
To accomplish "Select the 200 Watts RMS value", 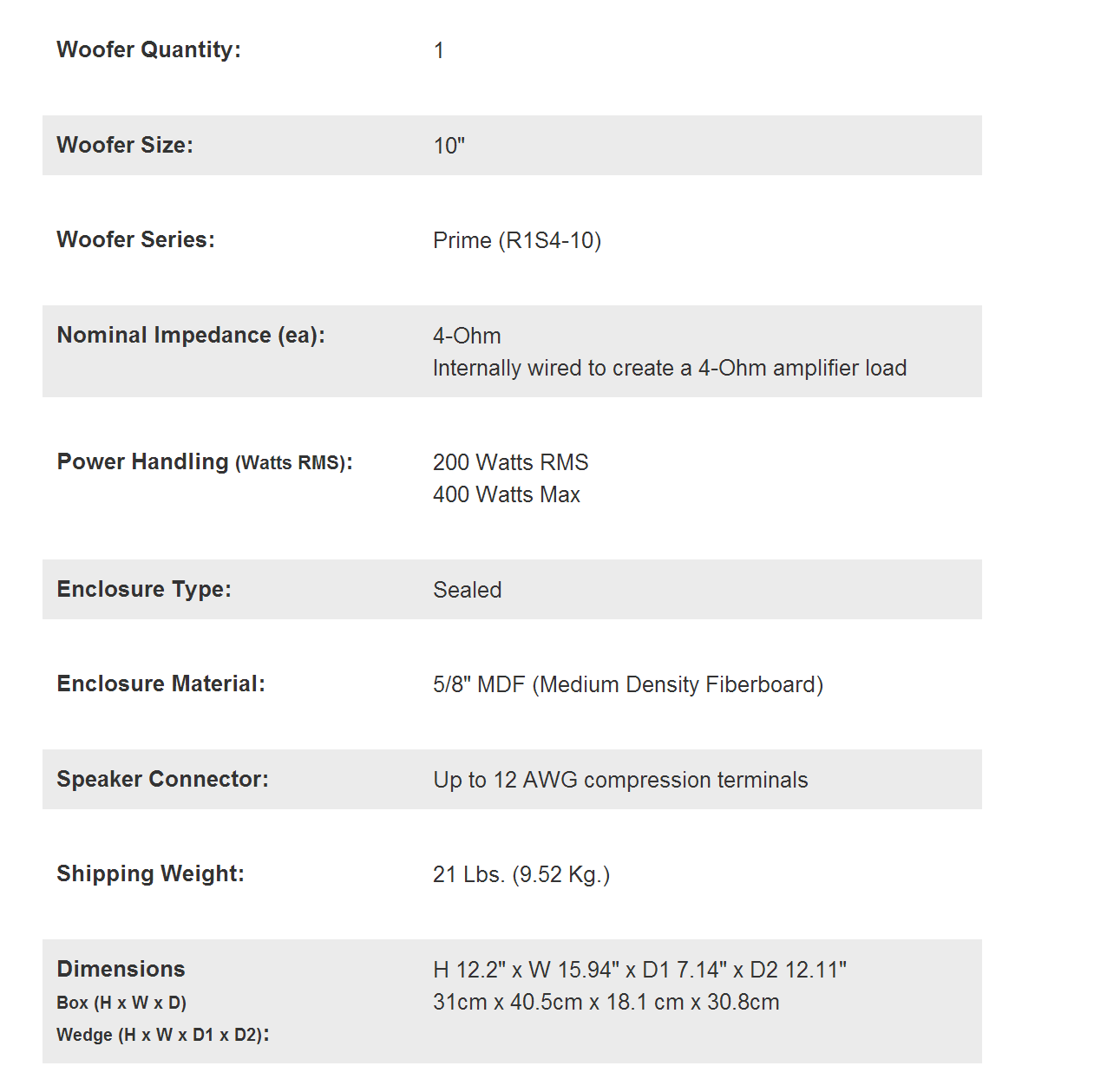I will point(510,462).
